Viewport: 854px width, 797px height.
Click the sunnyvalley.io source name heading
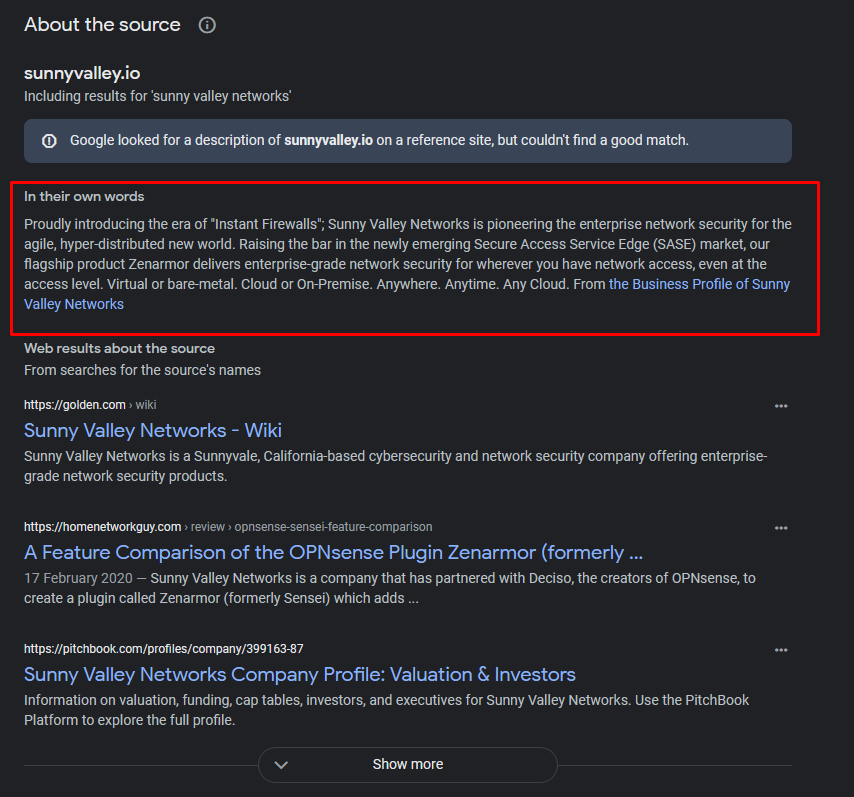(x=82, y=73)
